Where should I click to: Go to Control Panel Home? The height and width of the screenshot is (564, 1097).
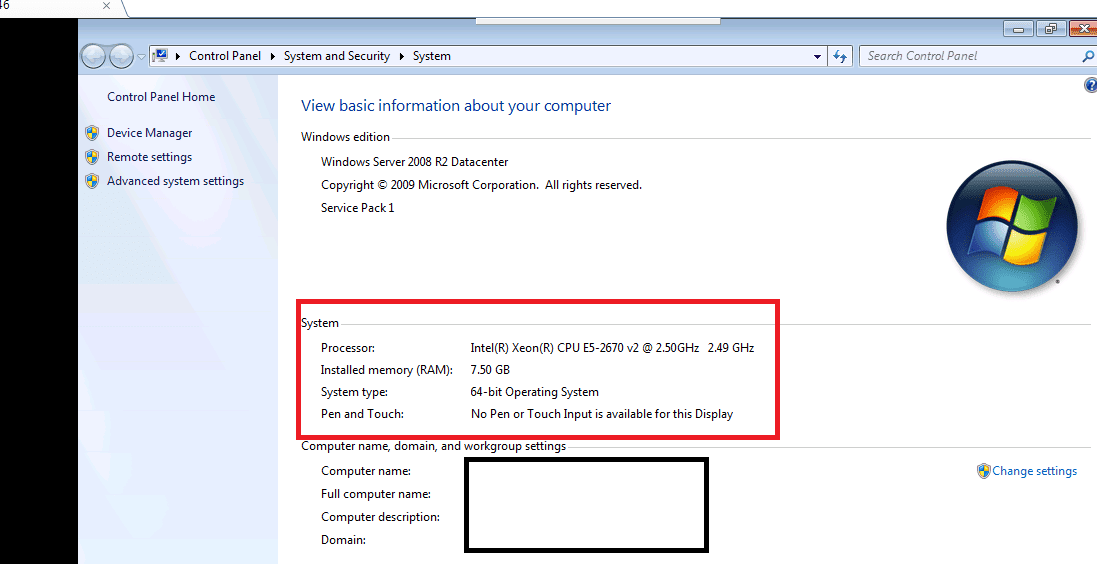[x=161, y=97]
